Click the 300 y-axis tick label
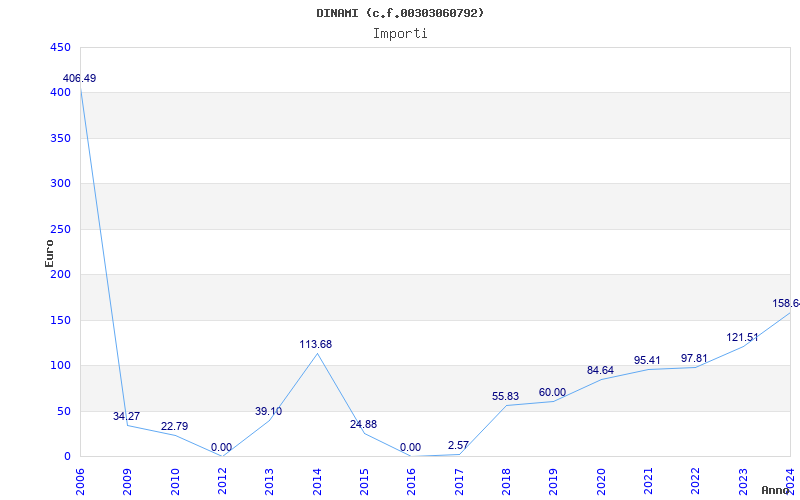800x500 pixels. pyautogui.click(x=60, y=184)
